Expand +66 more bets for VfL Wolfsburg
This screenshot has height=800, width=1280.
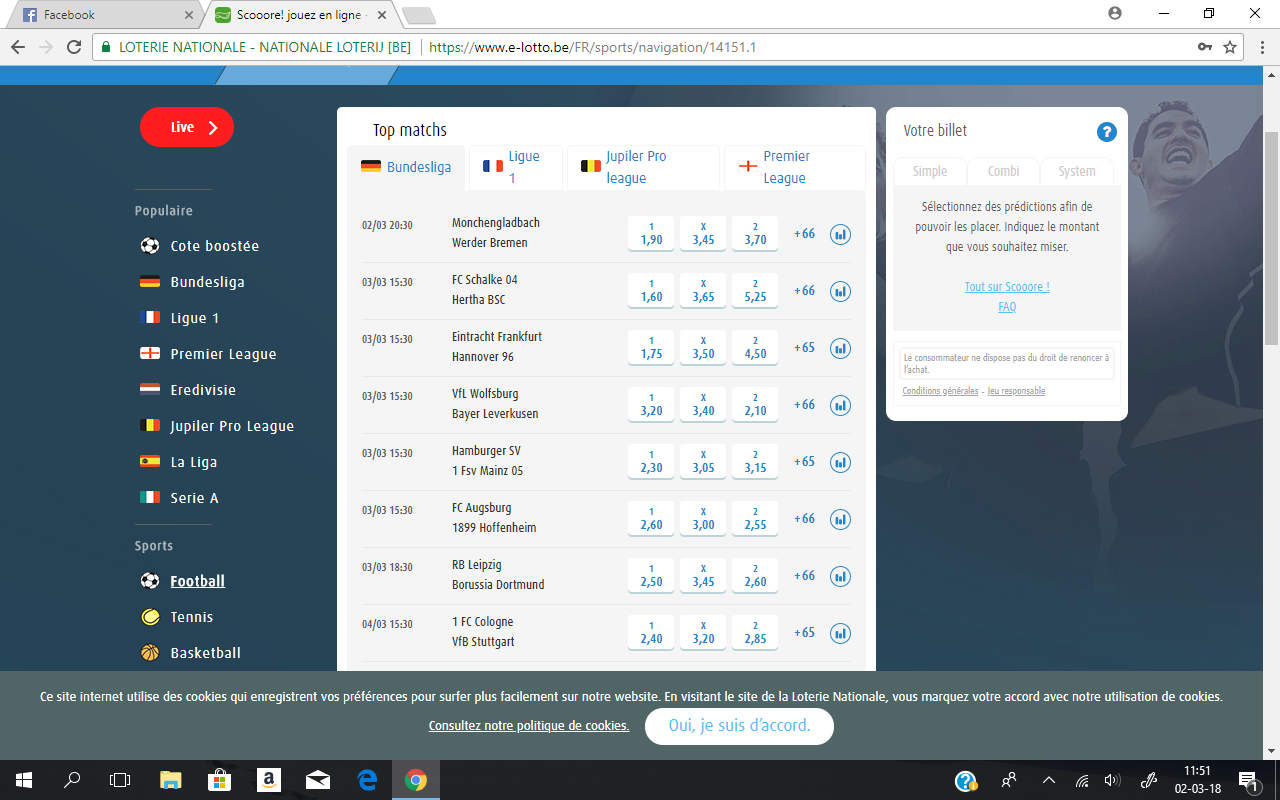pos(804,405)
